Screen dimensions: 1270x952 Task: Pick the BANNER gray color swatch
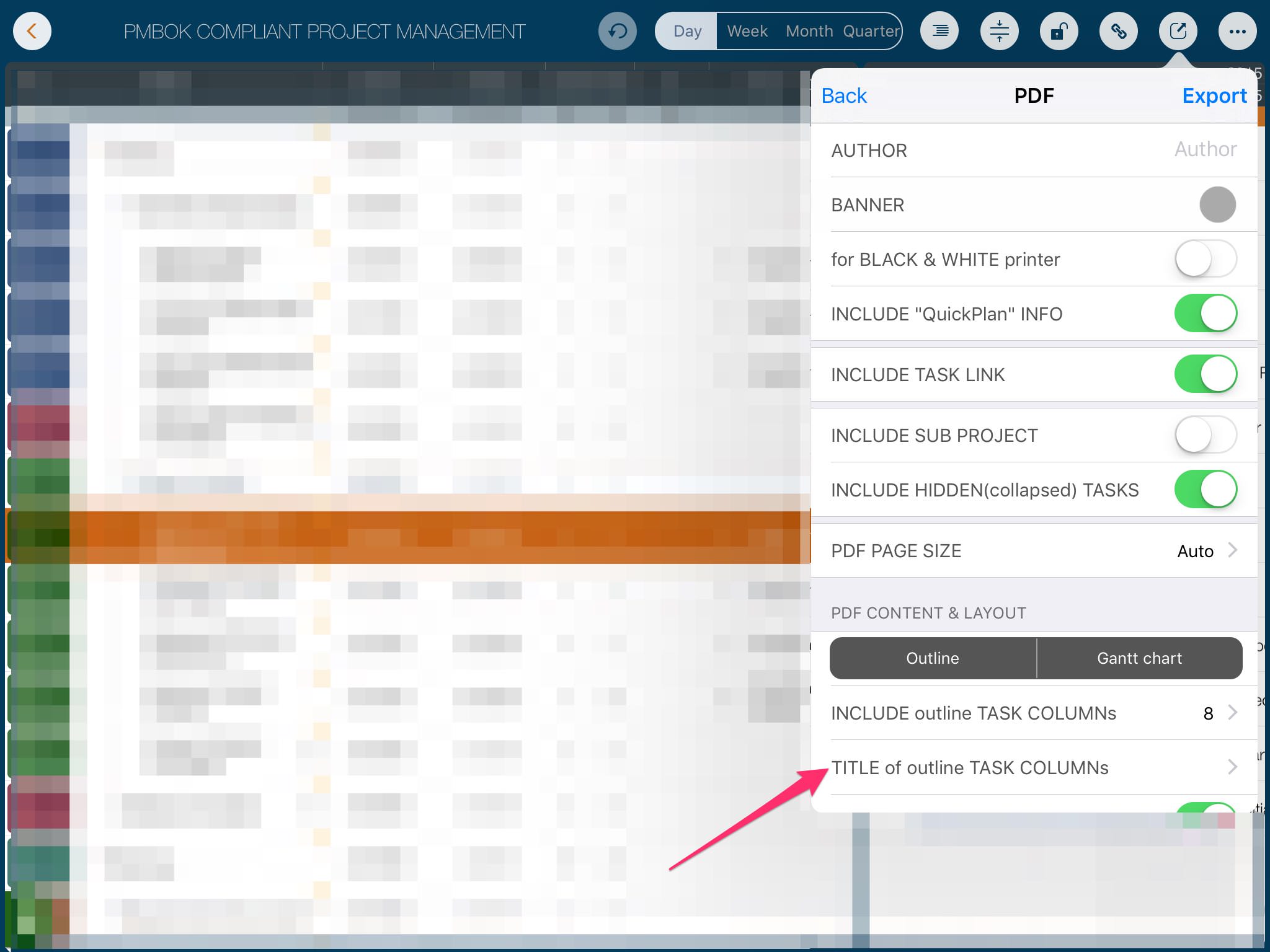(1217, 205)
